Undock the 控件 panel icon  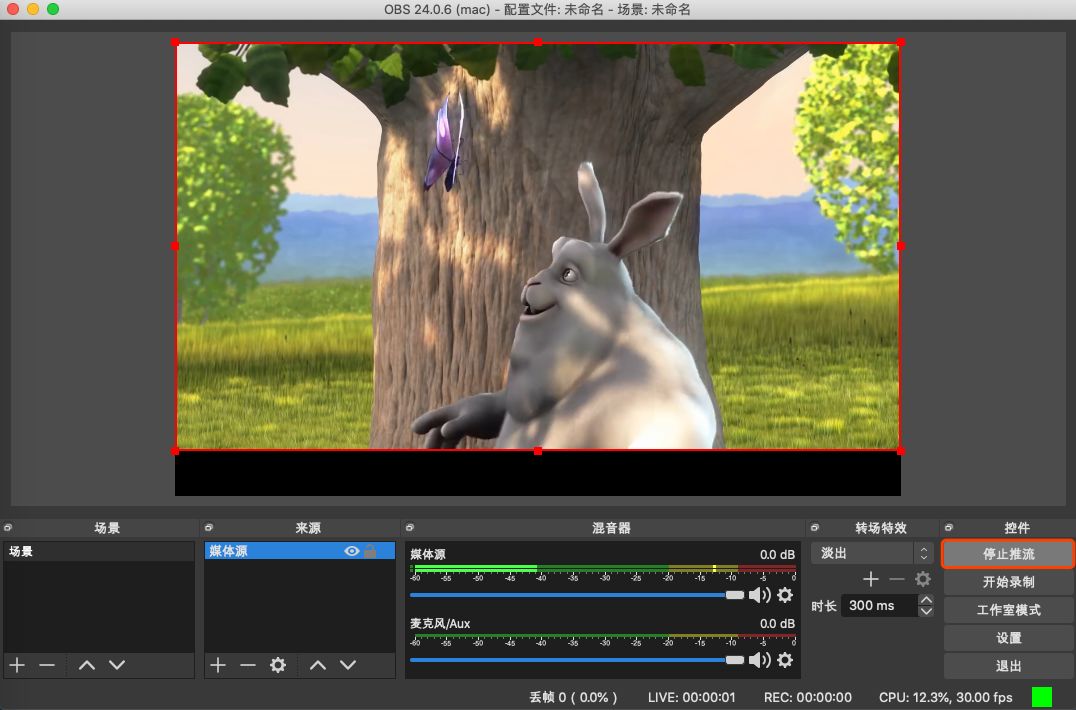point(949,528)
